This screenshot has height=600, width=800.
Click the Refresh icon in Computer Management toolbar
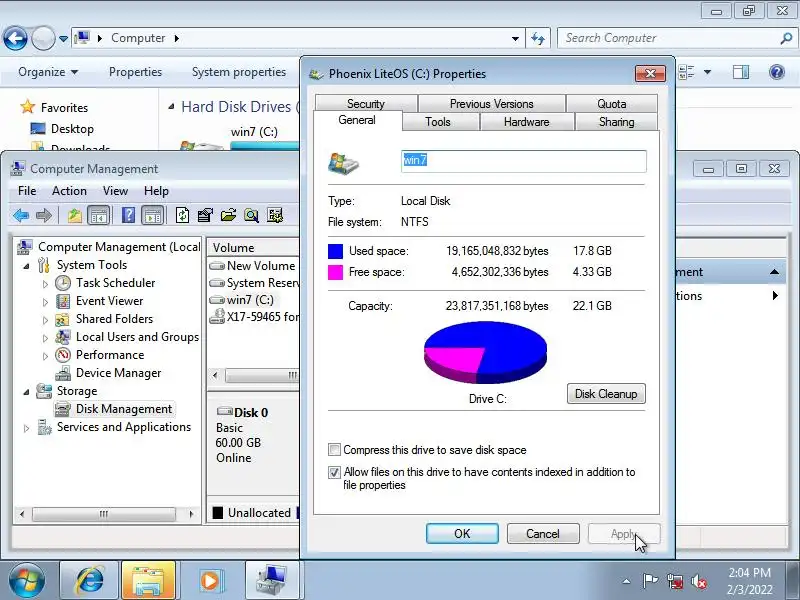tap(182, 215)
